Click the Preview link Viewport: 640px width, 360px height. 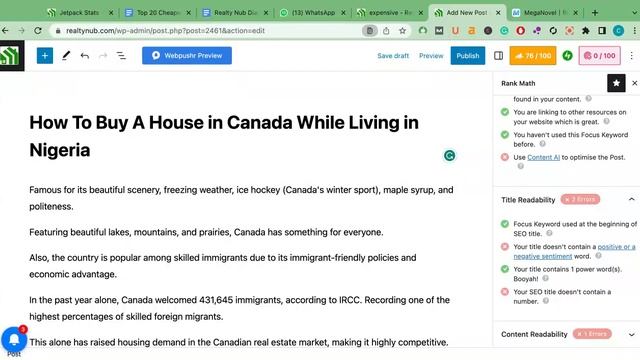click(x=431, y=56)
